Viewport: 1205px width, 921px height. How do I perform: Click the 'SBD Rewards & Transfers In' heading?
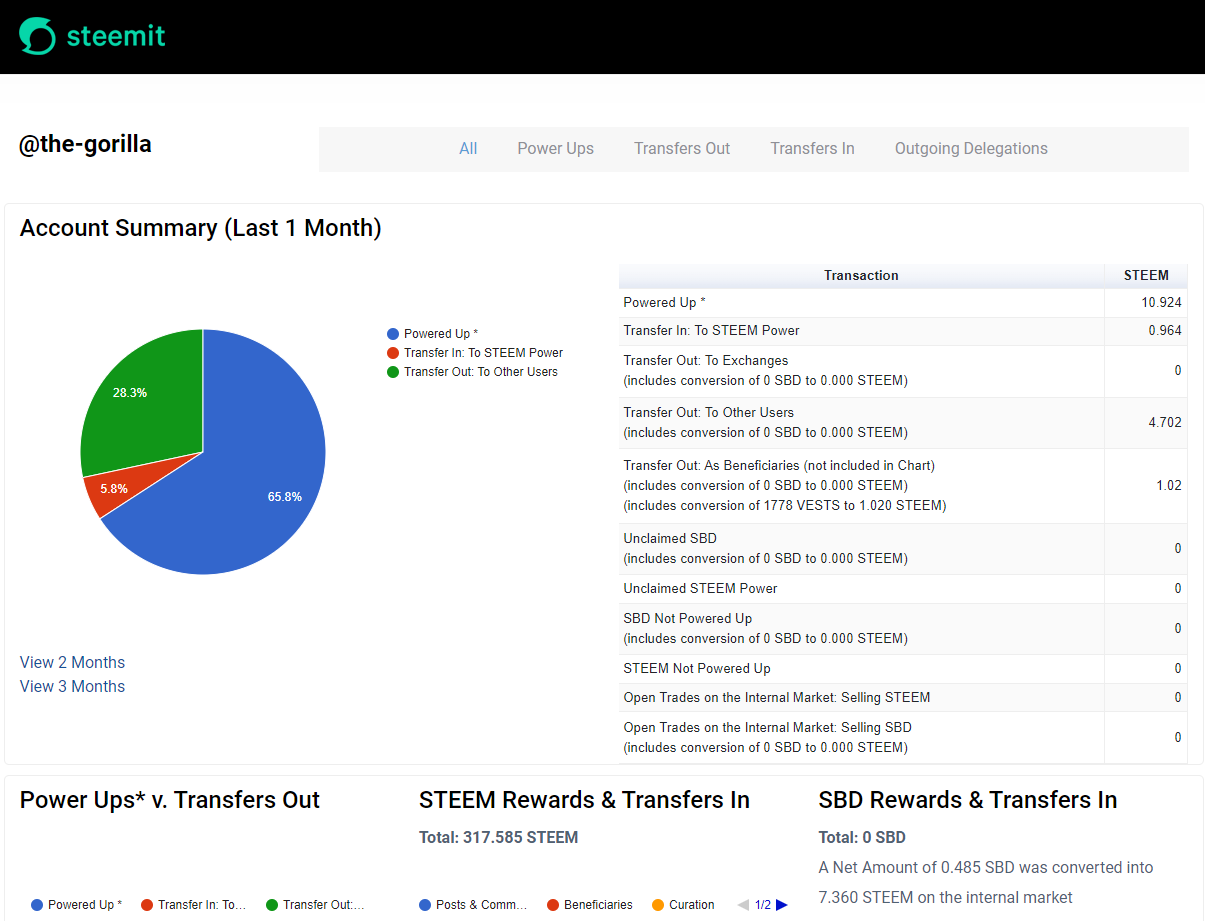point(968,800)
